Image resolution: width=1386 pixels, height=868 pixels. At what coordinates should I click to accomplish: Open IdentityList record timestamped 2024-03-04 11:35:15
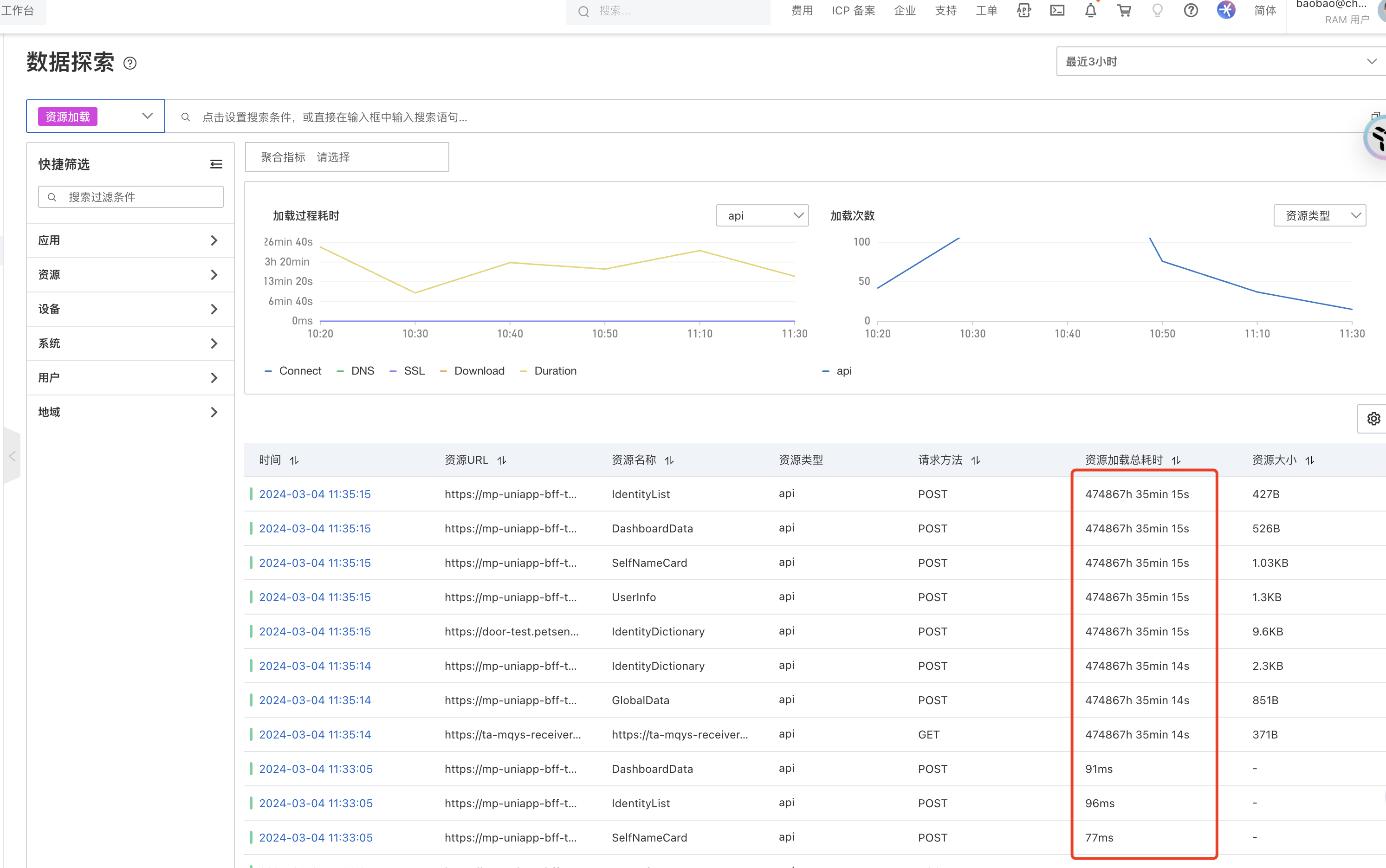point(315,494)
